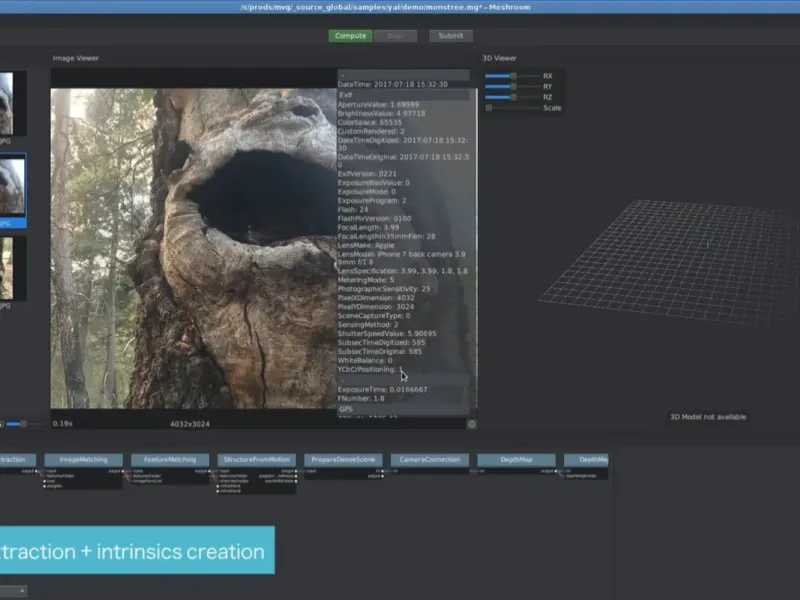Select the StructureFromMotion node
The image size is (800, 600).
(x=256, y=460)
